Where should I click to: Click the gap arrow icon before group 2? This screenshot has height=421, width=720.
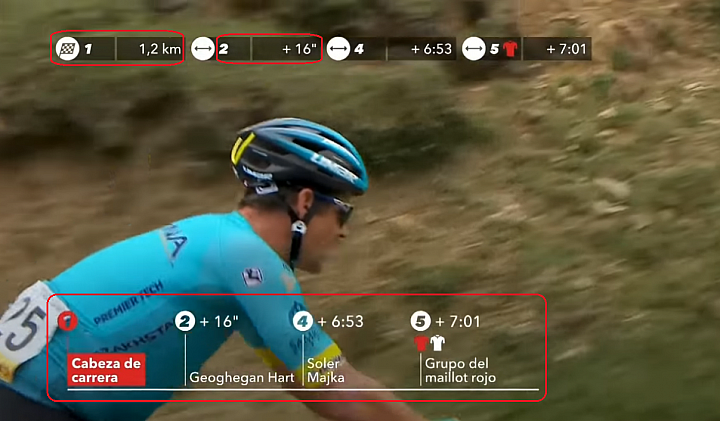202,49
